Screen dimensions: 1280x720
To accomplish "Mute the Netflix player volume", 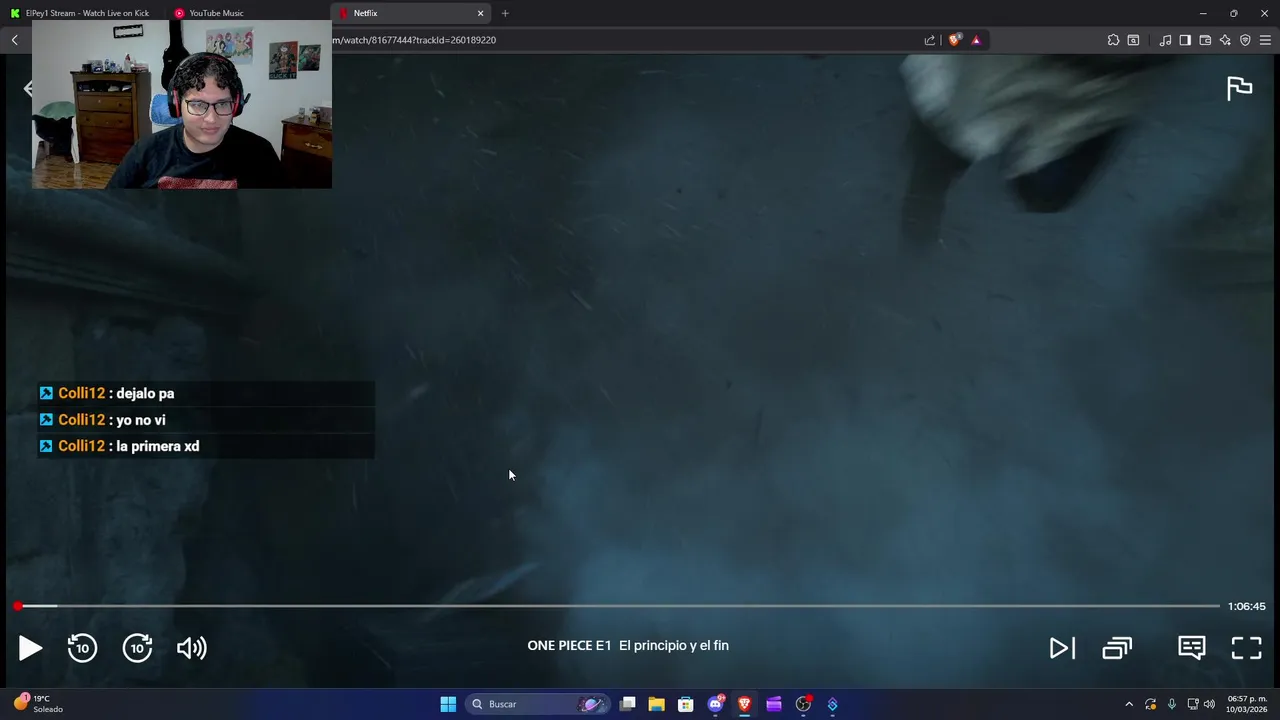I will [x=191, y=648].
